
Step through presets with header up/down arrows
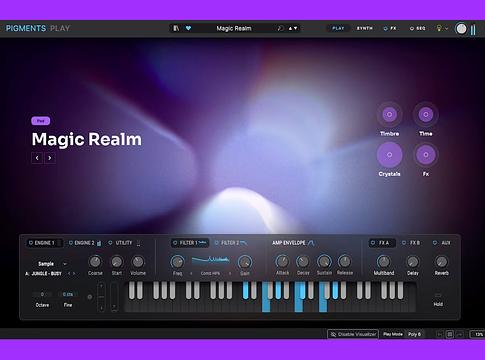point(293,28)
